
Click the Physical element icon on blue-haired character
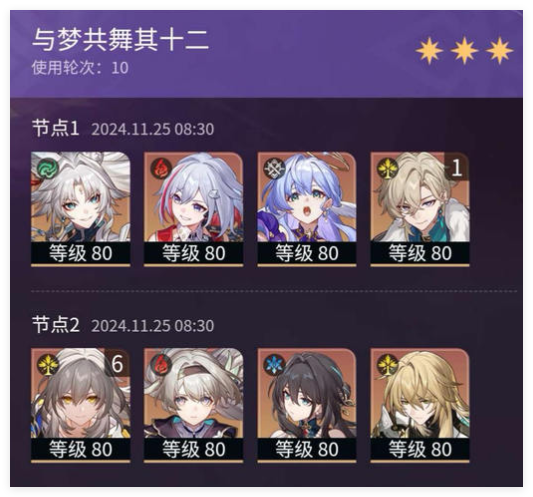click(274, 168)
